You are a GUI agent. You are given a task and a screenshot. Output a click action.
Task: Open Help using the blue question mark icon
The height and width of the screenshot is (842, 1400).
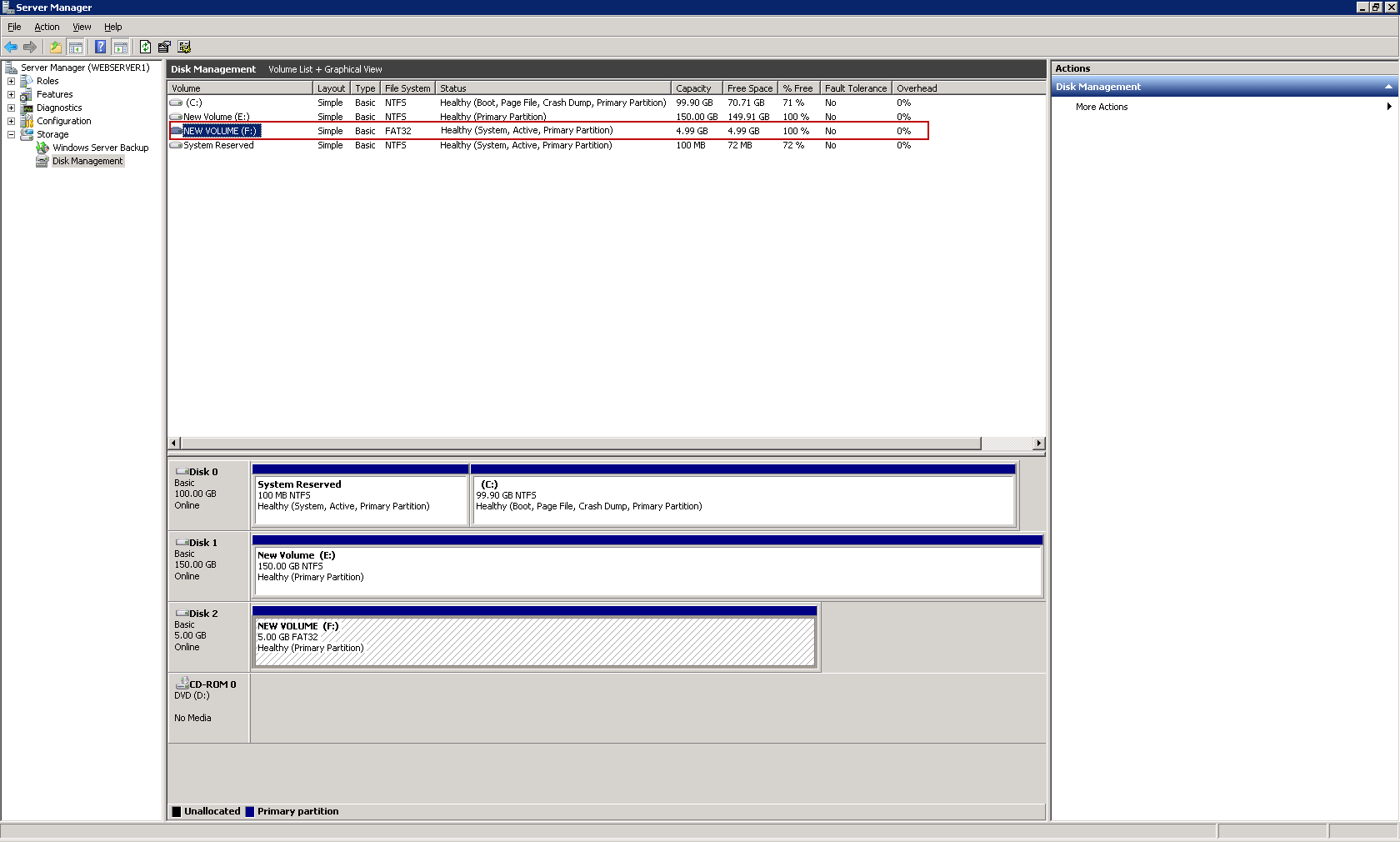[100, 47]
